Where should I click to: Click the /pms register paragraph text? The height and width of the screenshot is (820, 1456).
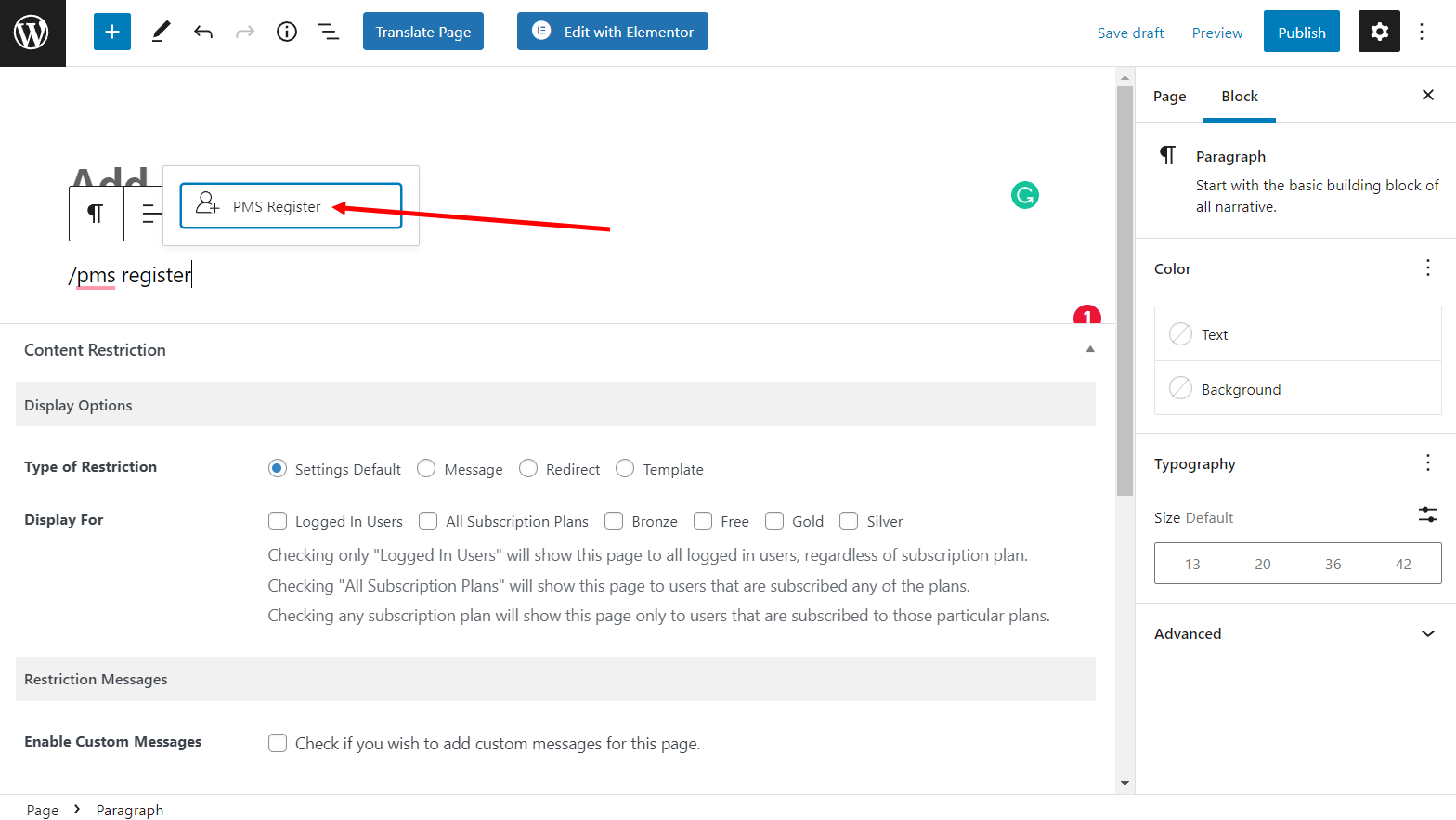130,275
